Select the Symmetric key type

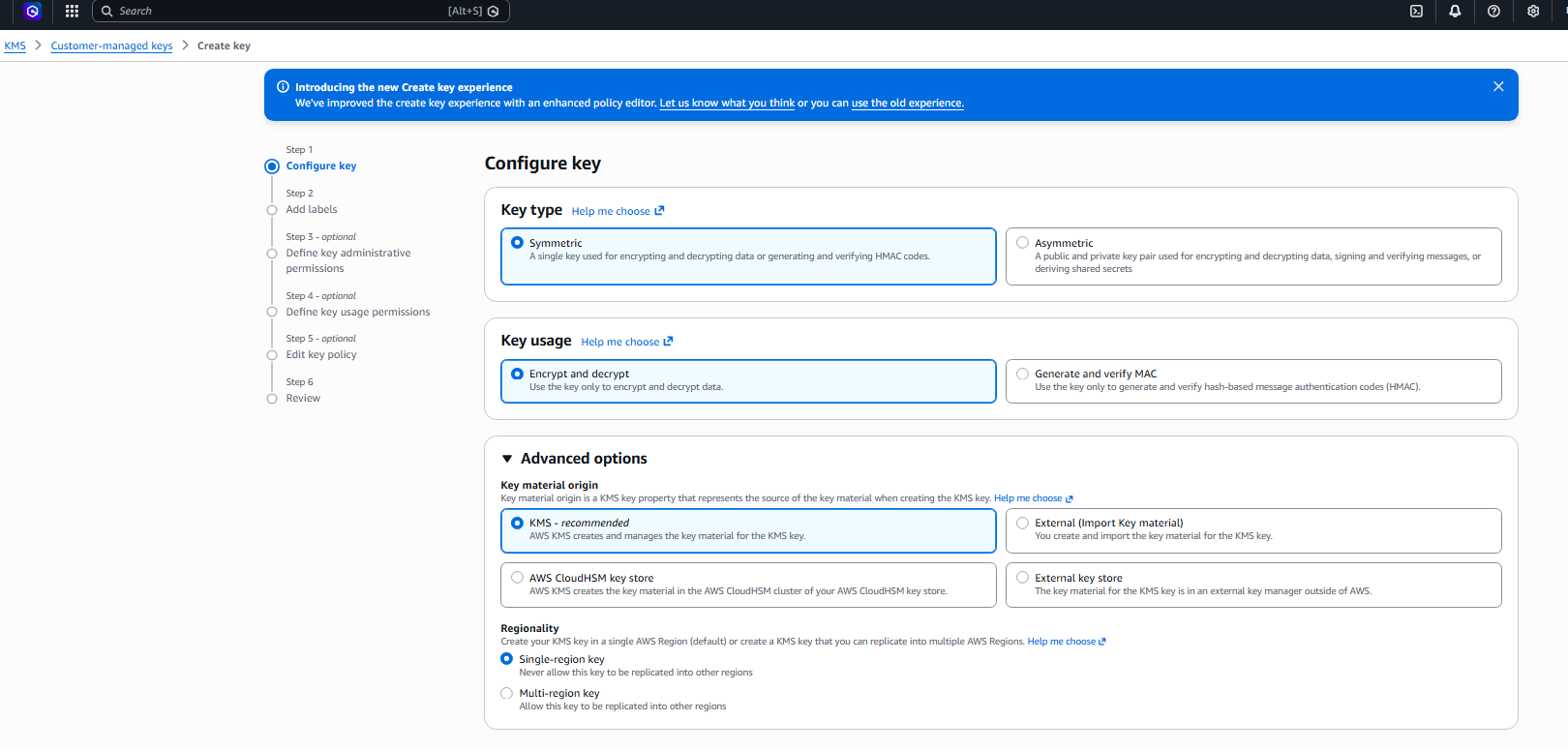pos(748,256)
